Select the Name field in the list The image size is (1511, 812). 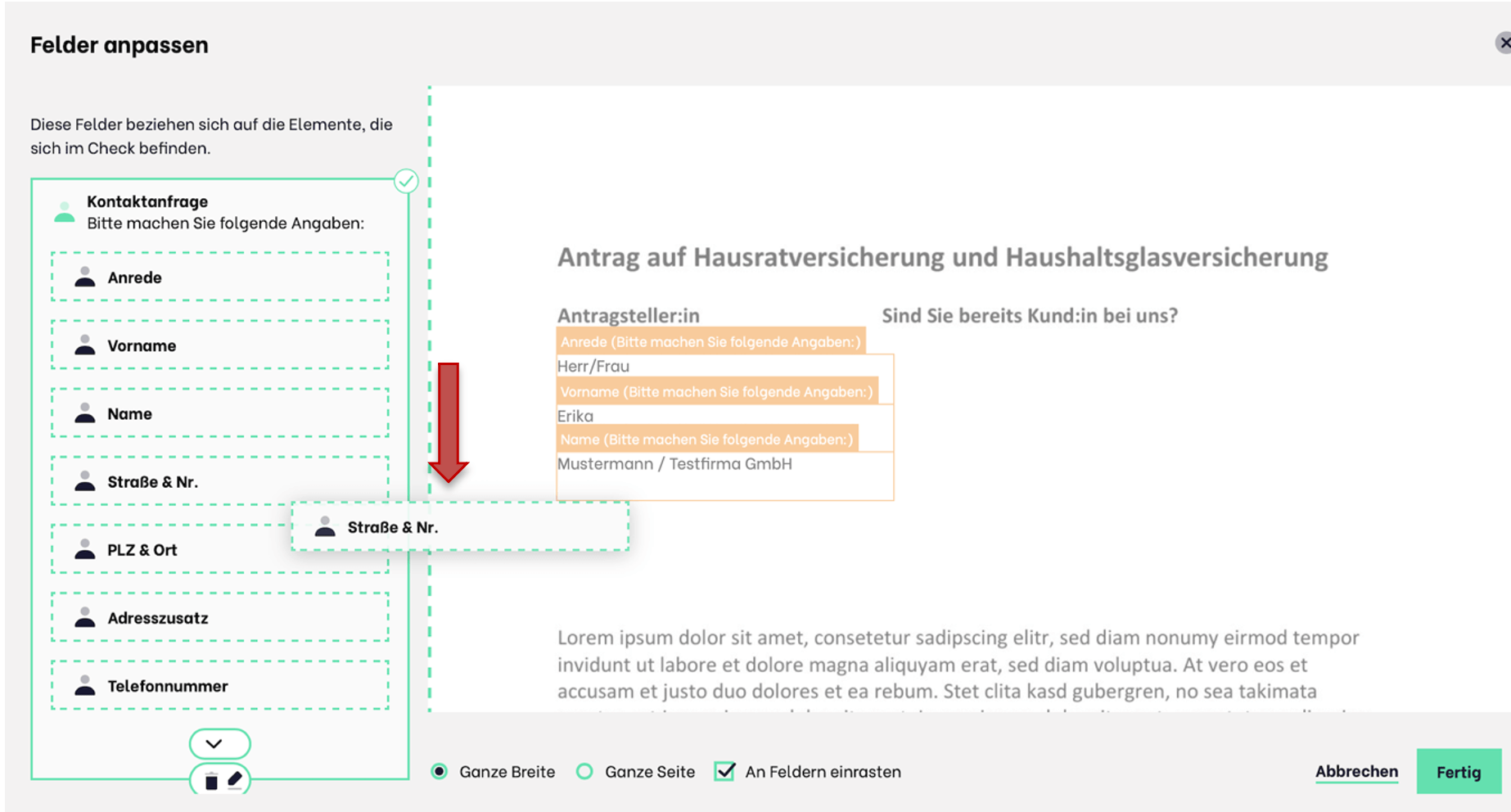[x=219, y=413]
